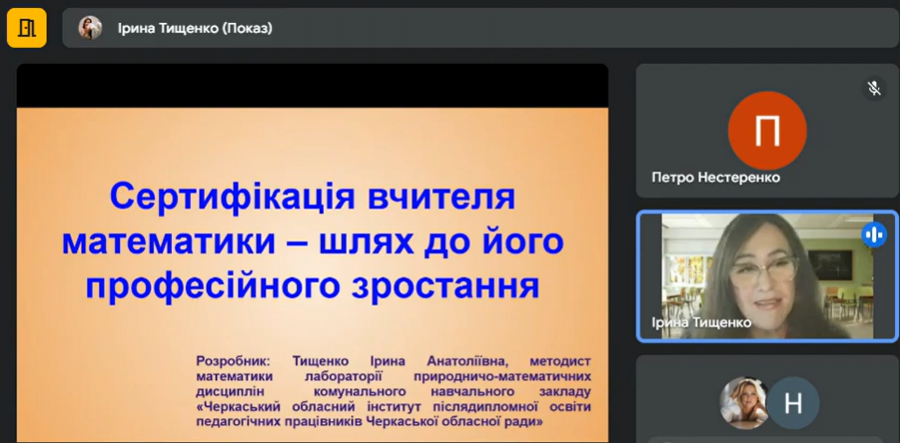The width and height of the screenshot is (900, 443).
Task: Click the yellow leave-meeting door icon
Action: (26, 28)
